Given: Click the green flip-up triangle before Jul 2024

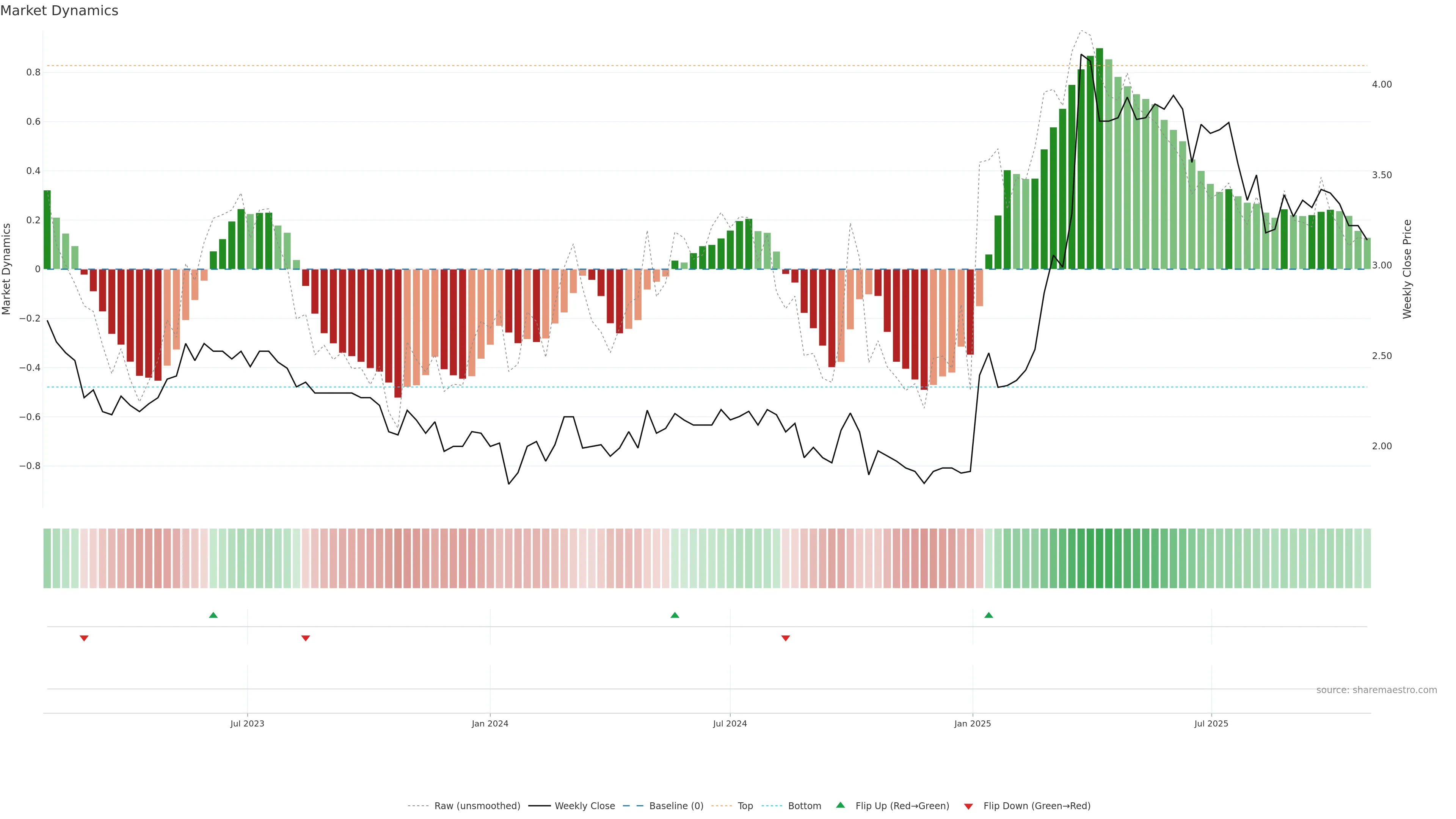Looking at the screenshot, I should click(x=674, y=615).
